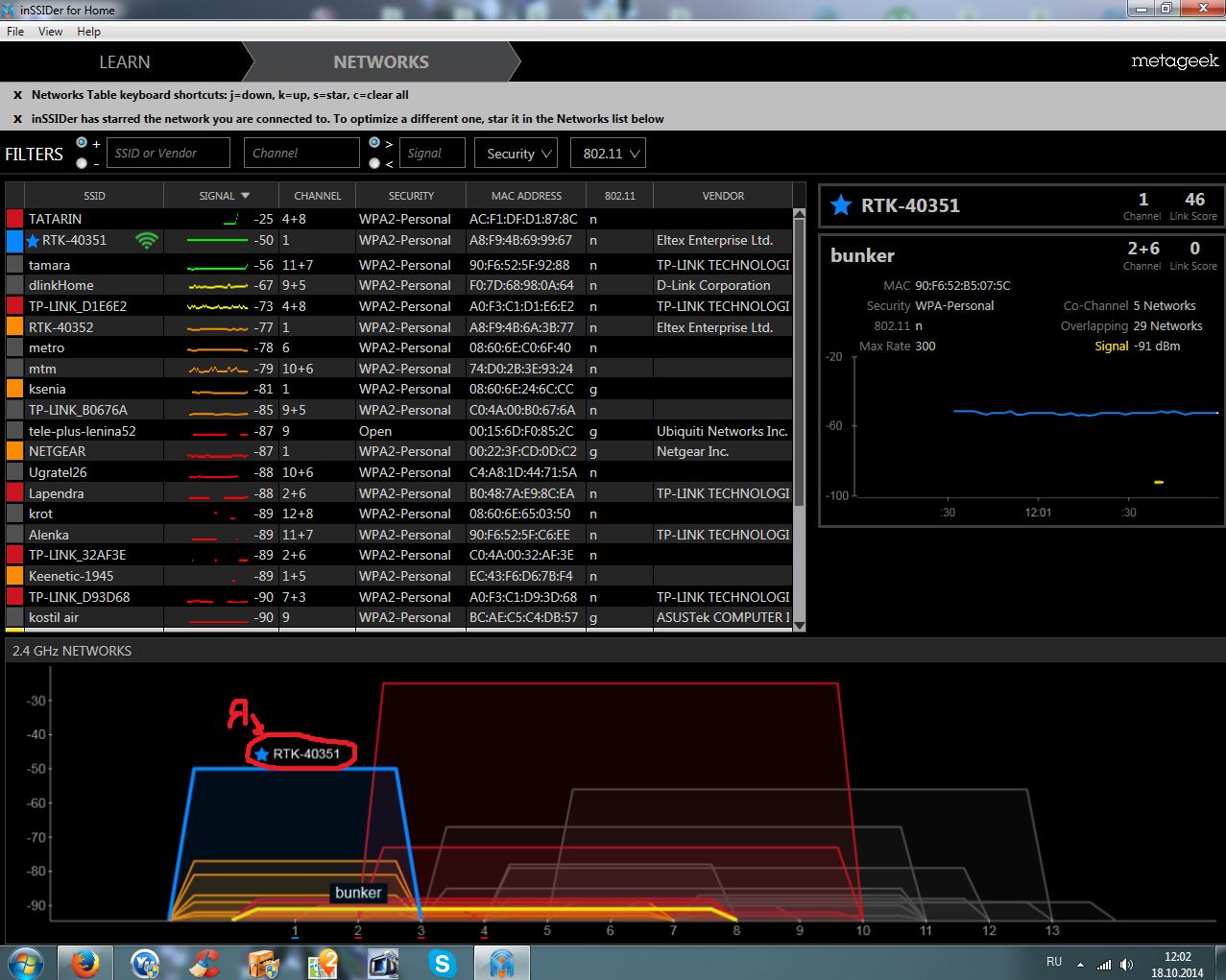Dismiss the keyboard shortcuts hint with X
The image size is (1226, 980).
click(x=17, y=95)
